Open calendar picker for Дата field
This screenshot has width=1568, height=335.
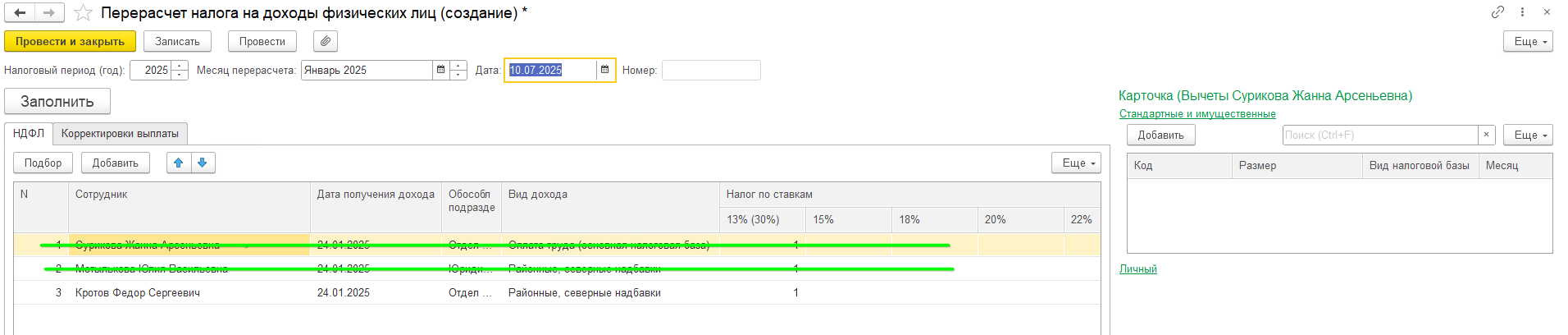605,70
